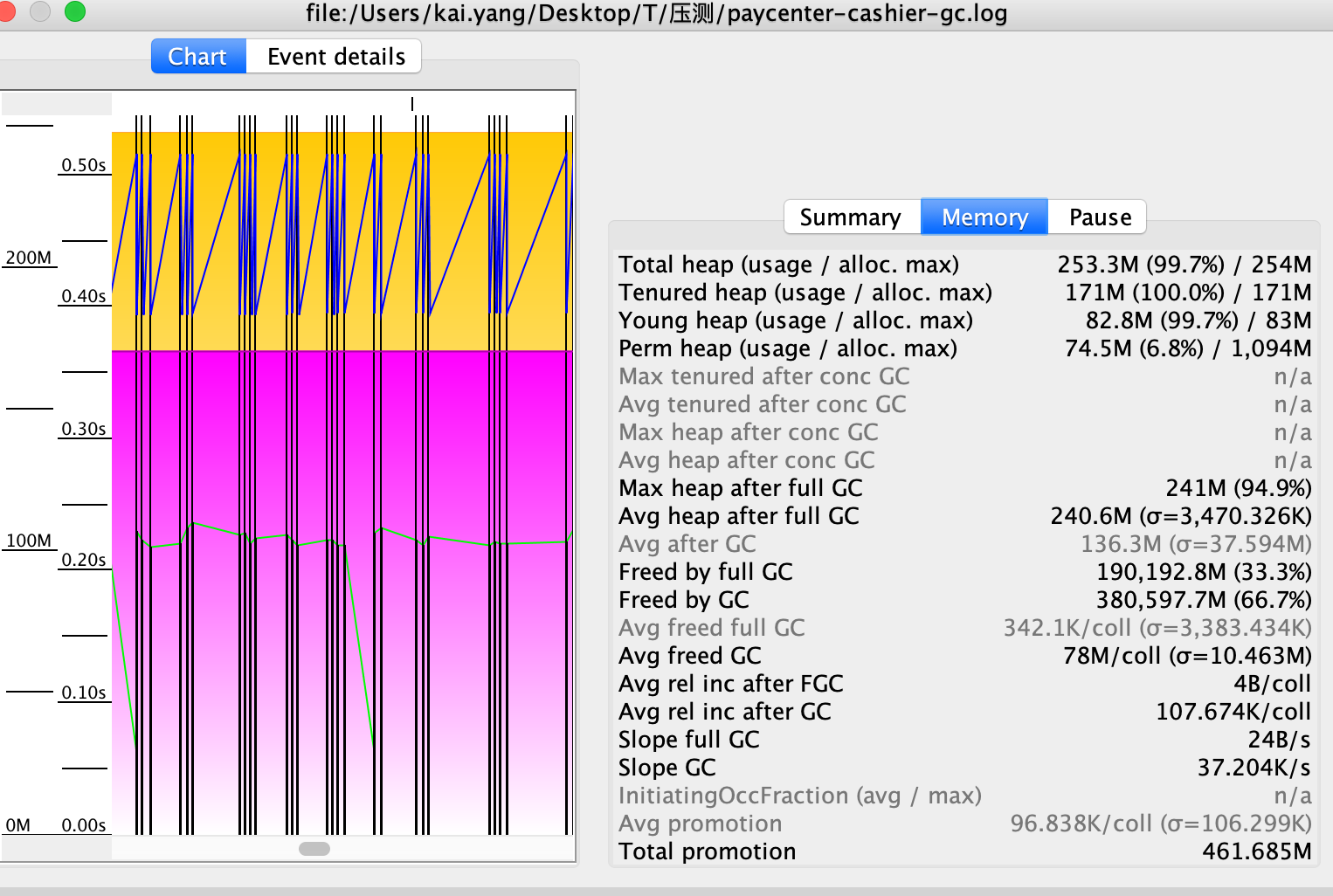Viewport: 1333px width, 896px height.
Task: Click the '0.40s' pause axis label
Action: (84, 296)
